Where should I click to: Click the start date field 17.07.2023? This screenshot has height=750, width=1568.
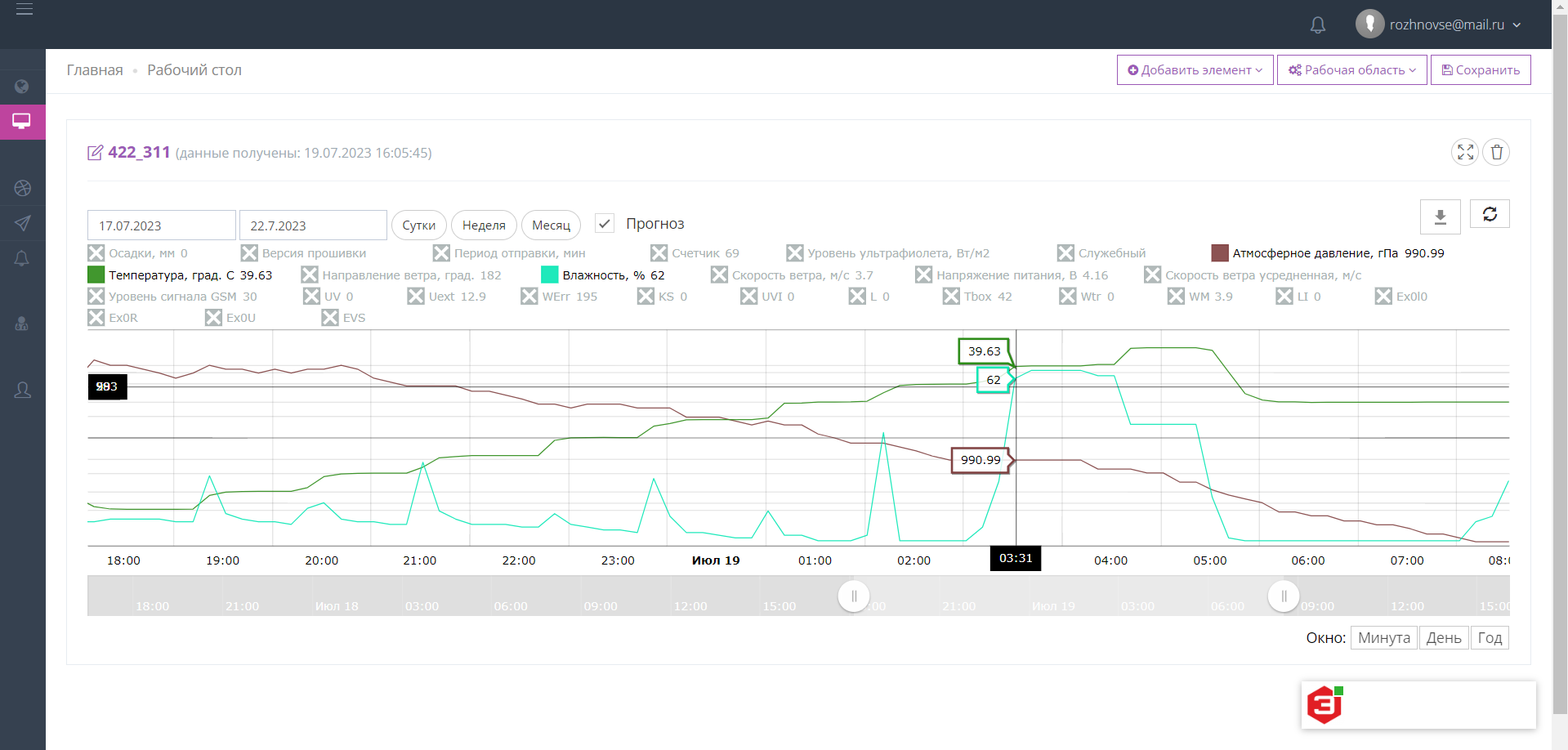pos(161,225)
